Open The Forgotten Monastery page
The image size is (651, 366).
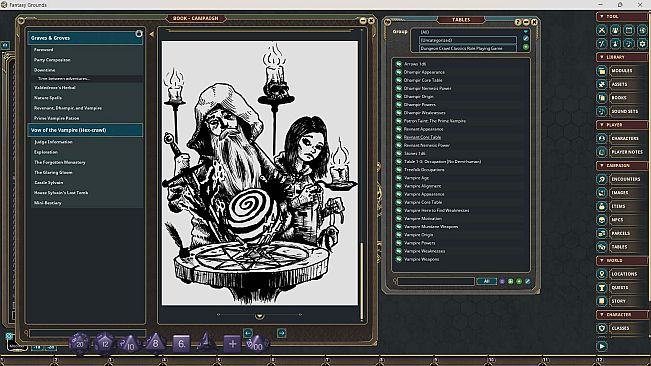point(60,162)
